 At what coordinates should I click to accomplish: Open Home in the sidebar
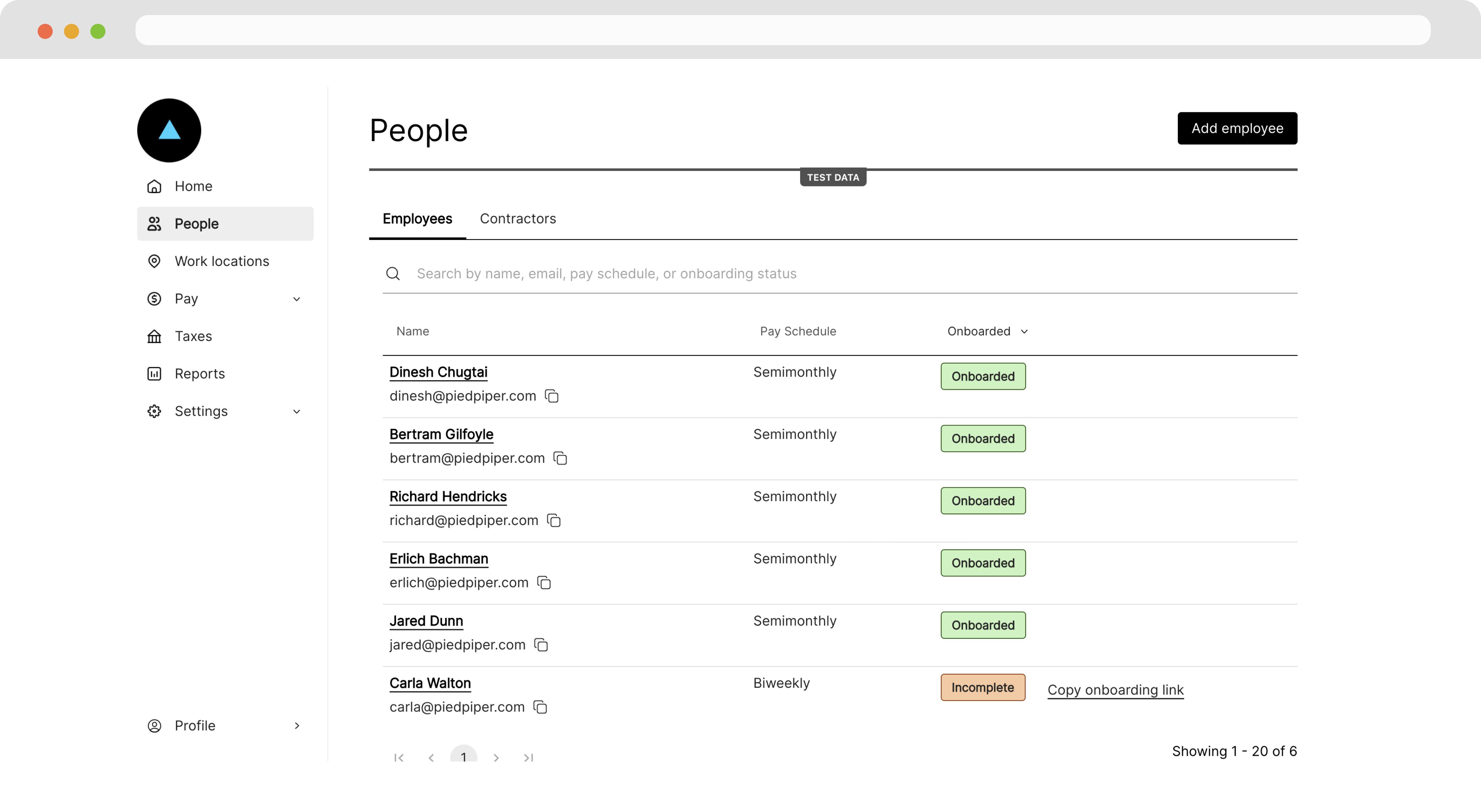tap(225, 186)
